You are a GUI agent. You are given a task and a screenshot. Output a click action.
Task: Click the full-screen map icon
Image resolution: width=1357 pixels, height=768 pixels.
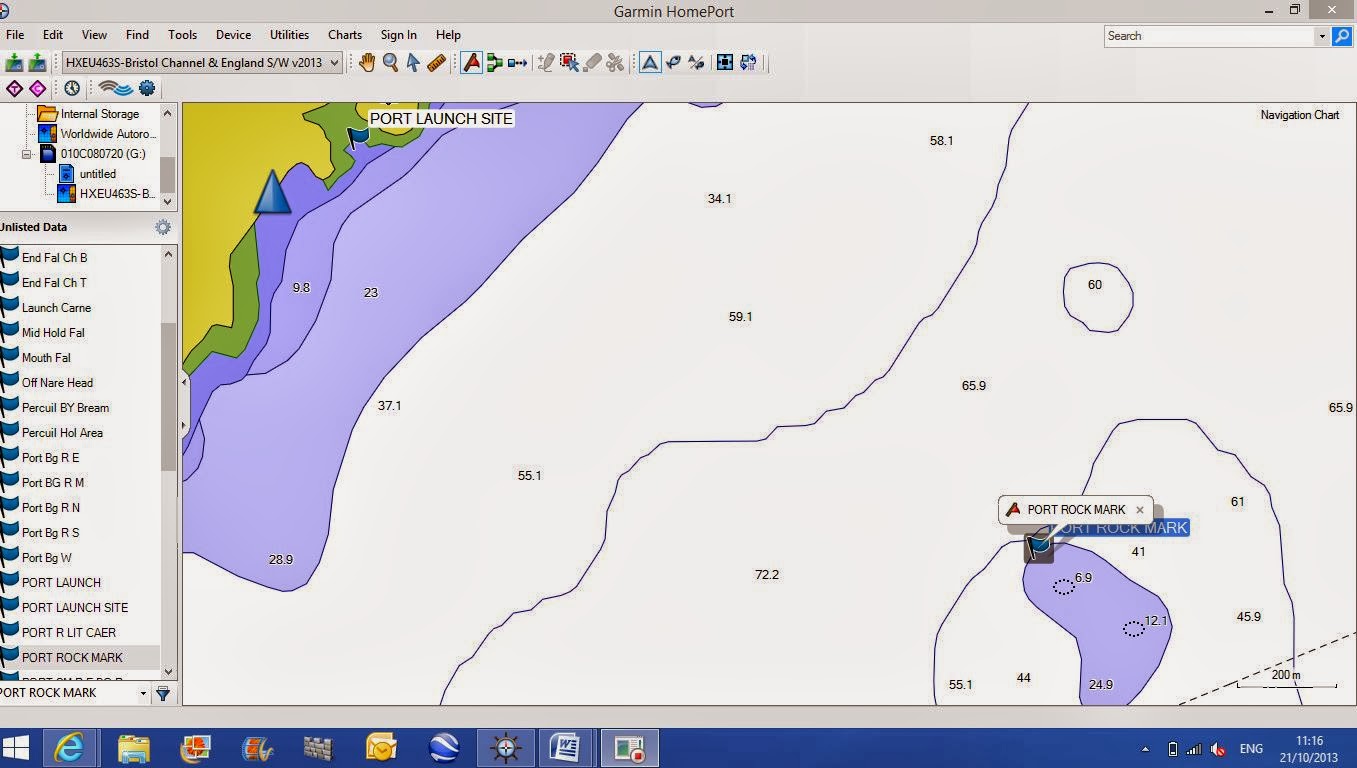click(725, 63)
